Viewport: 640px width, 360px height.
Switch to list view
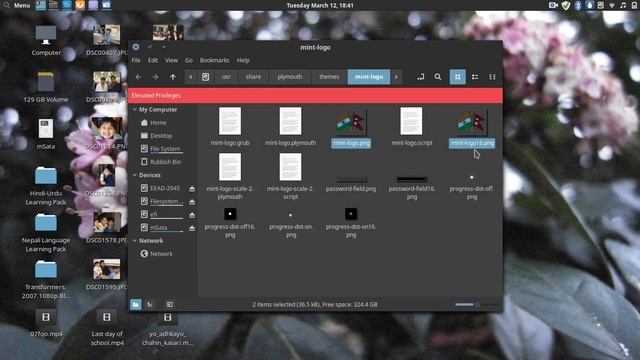[475, 77]
